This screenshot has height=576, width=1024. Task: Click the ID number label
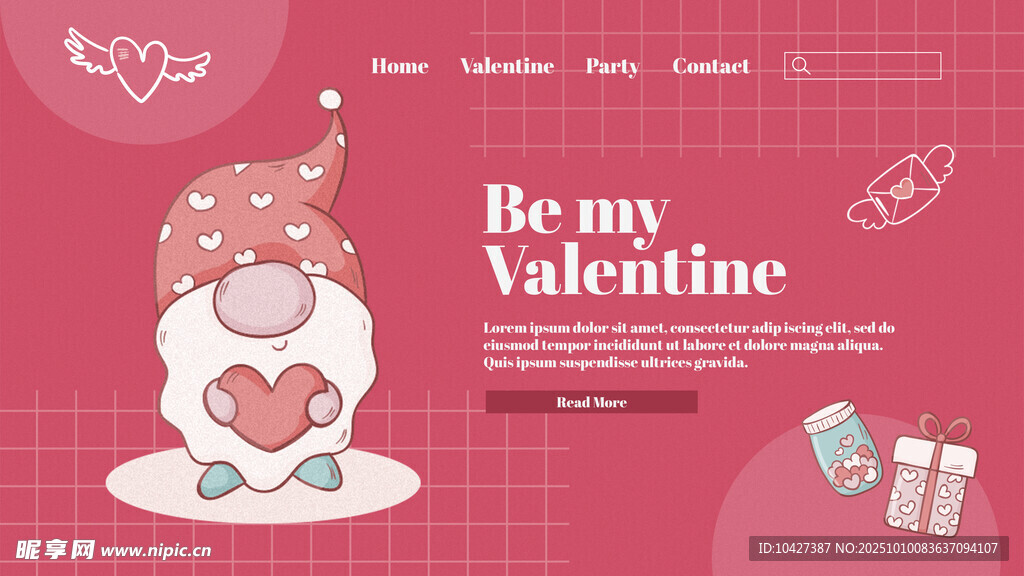pos(878,548)
